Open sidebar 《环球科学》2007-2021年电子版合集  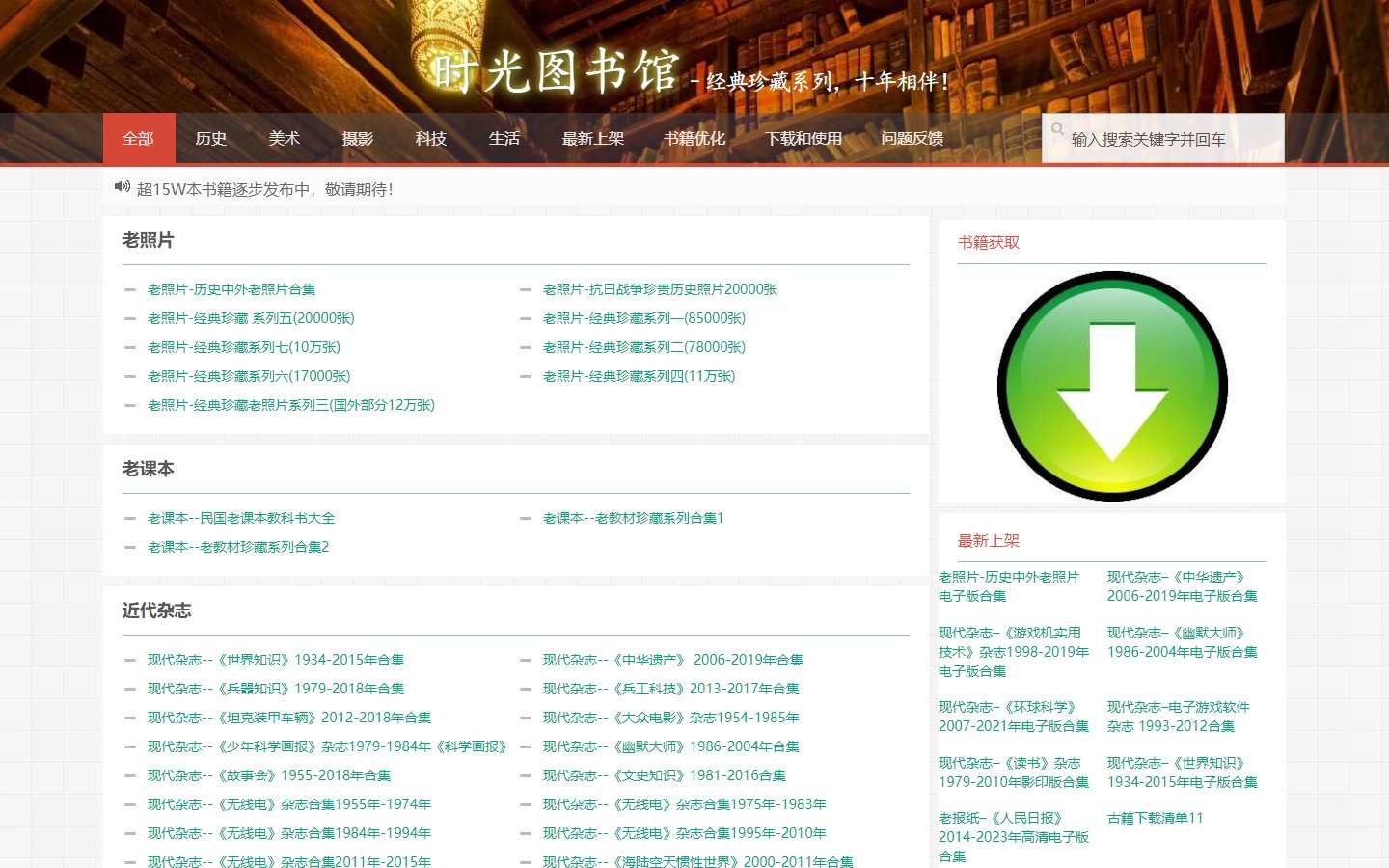coord(1014,717)
